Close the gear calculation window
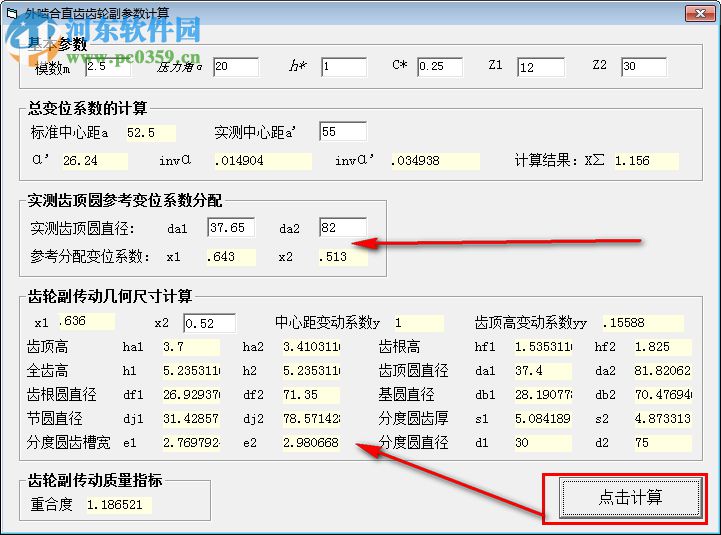Screen dimensions: 721x535 point(700,13)
